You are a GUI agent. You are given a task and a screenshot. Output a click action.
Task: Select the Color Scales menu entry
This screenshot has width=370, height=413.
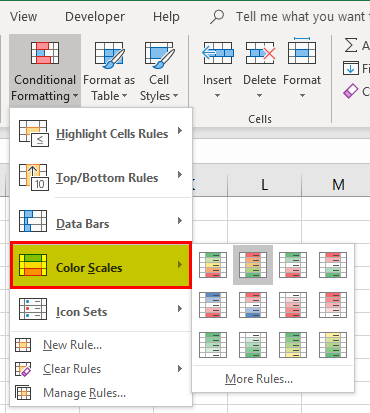point(101,265)
